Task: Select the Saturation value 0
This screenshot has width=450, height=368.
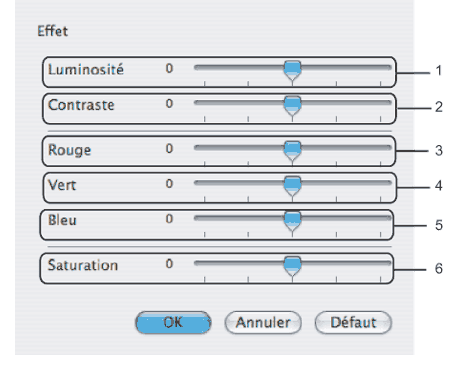Action: click(x=169, y=264)
